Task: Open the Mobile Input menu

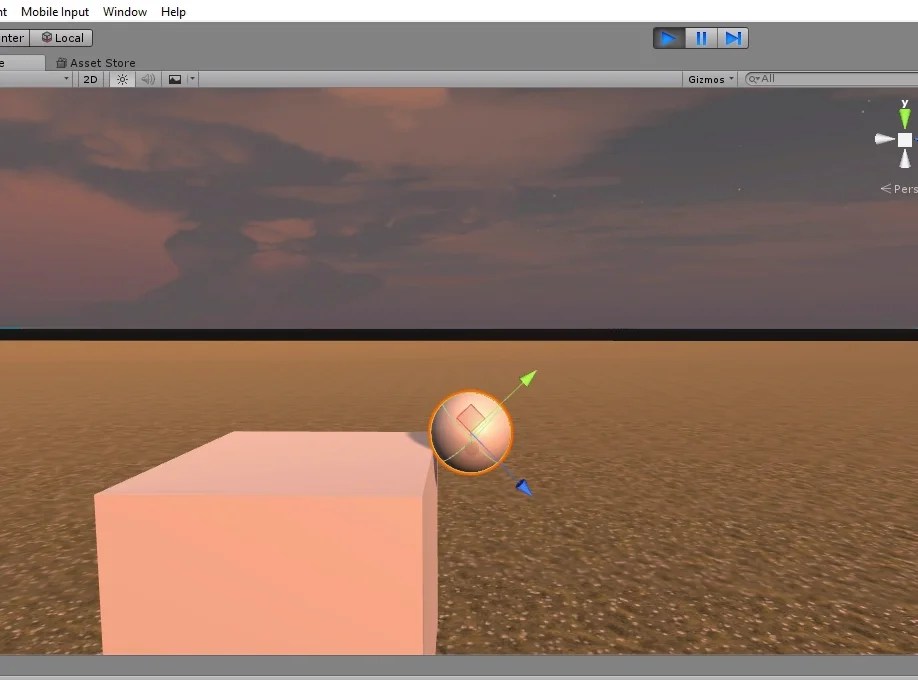Action: pos(54,11)
